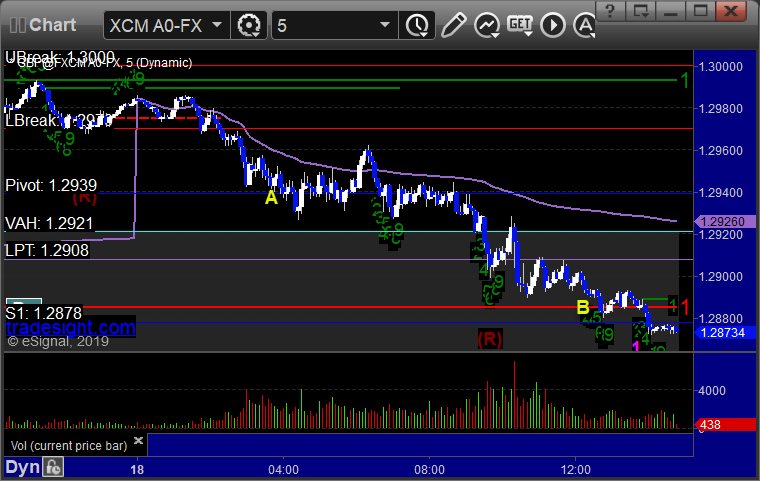The height and width of the screenshot is (481, 760).
Task: Click the VAH: 1.2921 label
Action: pyautogui.click(x=49, y=223)
